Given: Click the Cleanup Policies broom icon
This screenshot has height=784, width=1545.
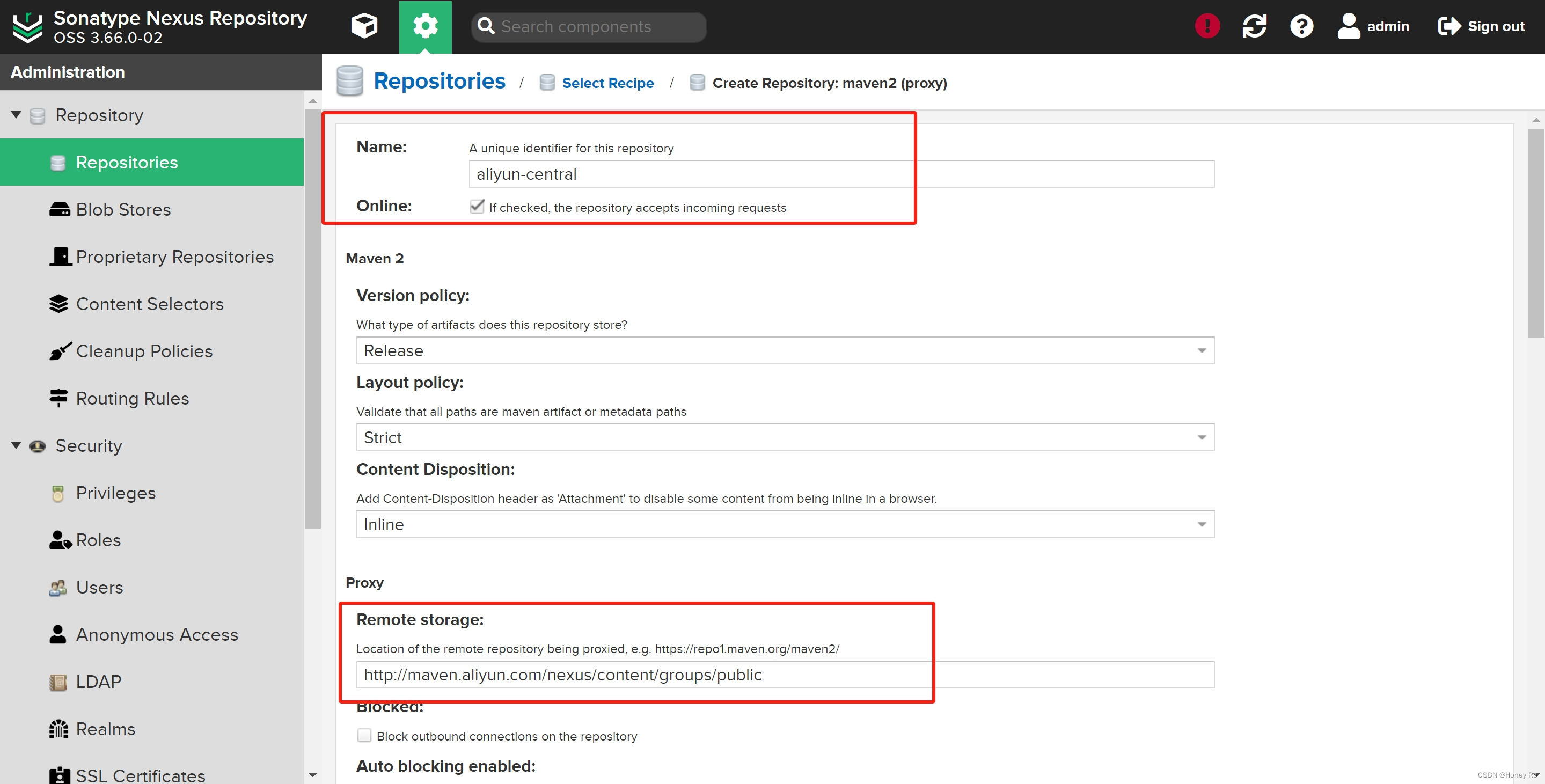Looking at the screenshot, I should point(60,351).
